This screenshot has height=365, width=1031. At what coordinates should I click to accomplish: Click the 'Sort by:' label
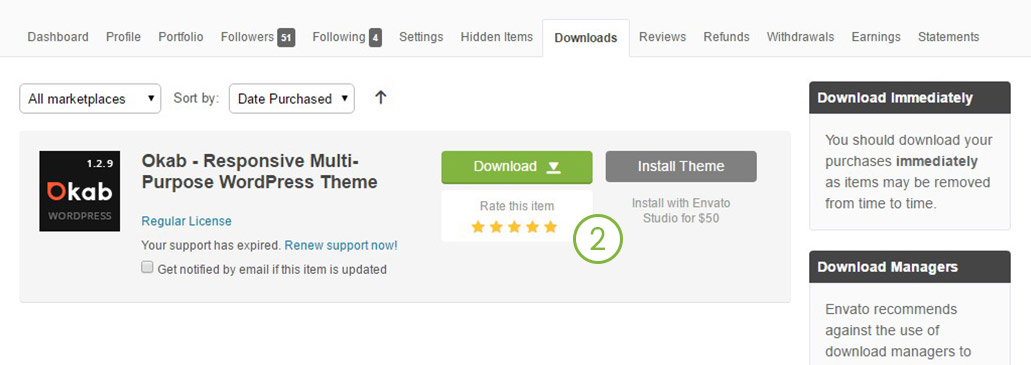(x=196, y=98)
